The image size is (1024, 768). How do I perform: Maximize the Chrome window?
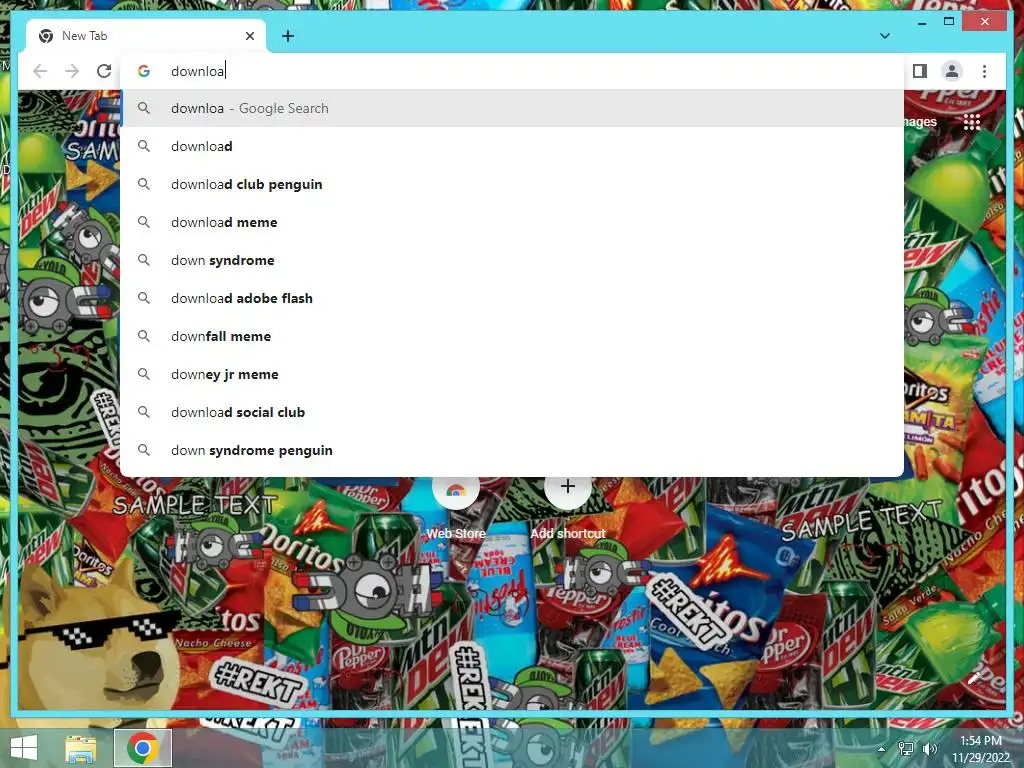(x=949, y=22)
